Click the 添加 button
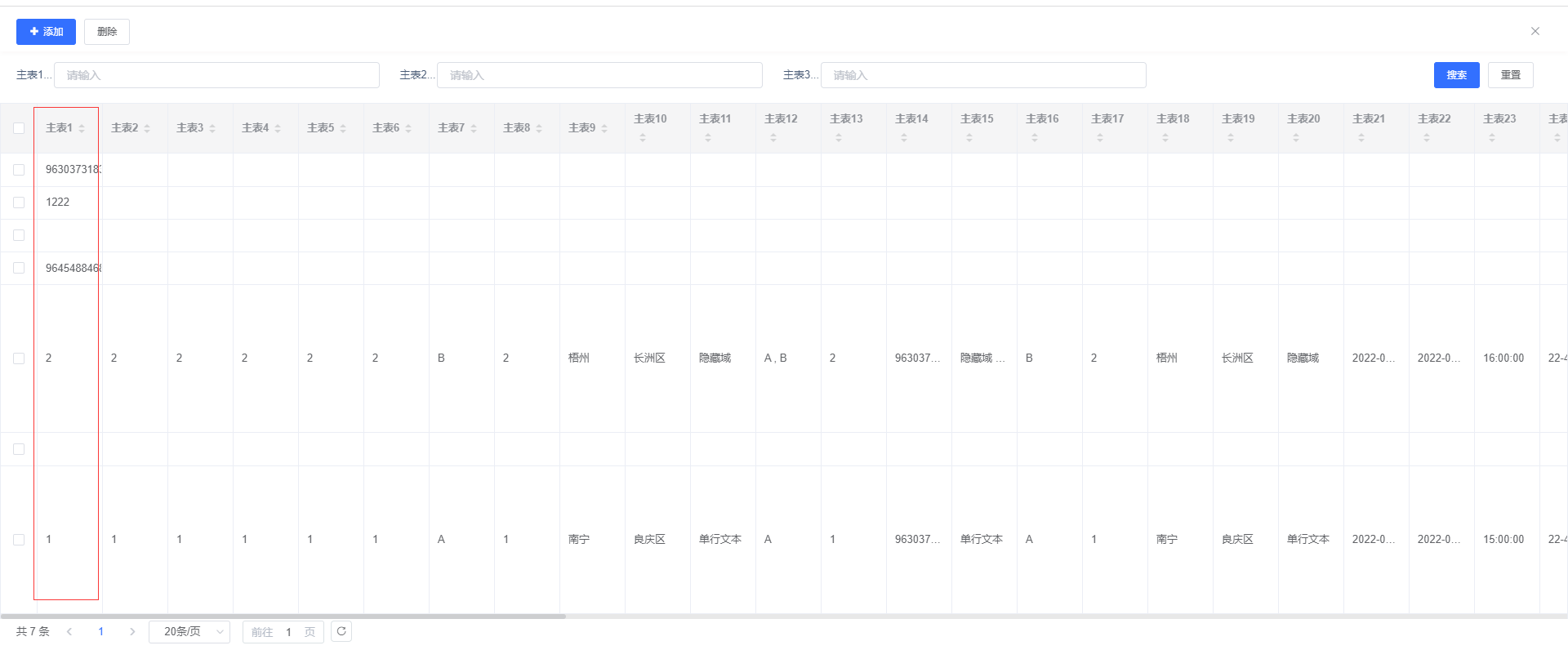Screen dimensions: 1568x650 [46, 32]
